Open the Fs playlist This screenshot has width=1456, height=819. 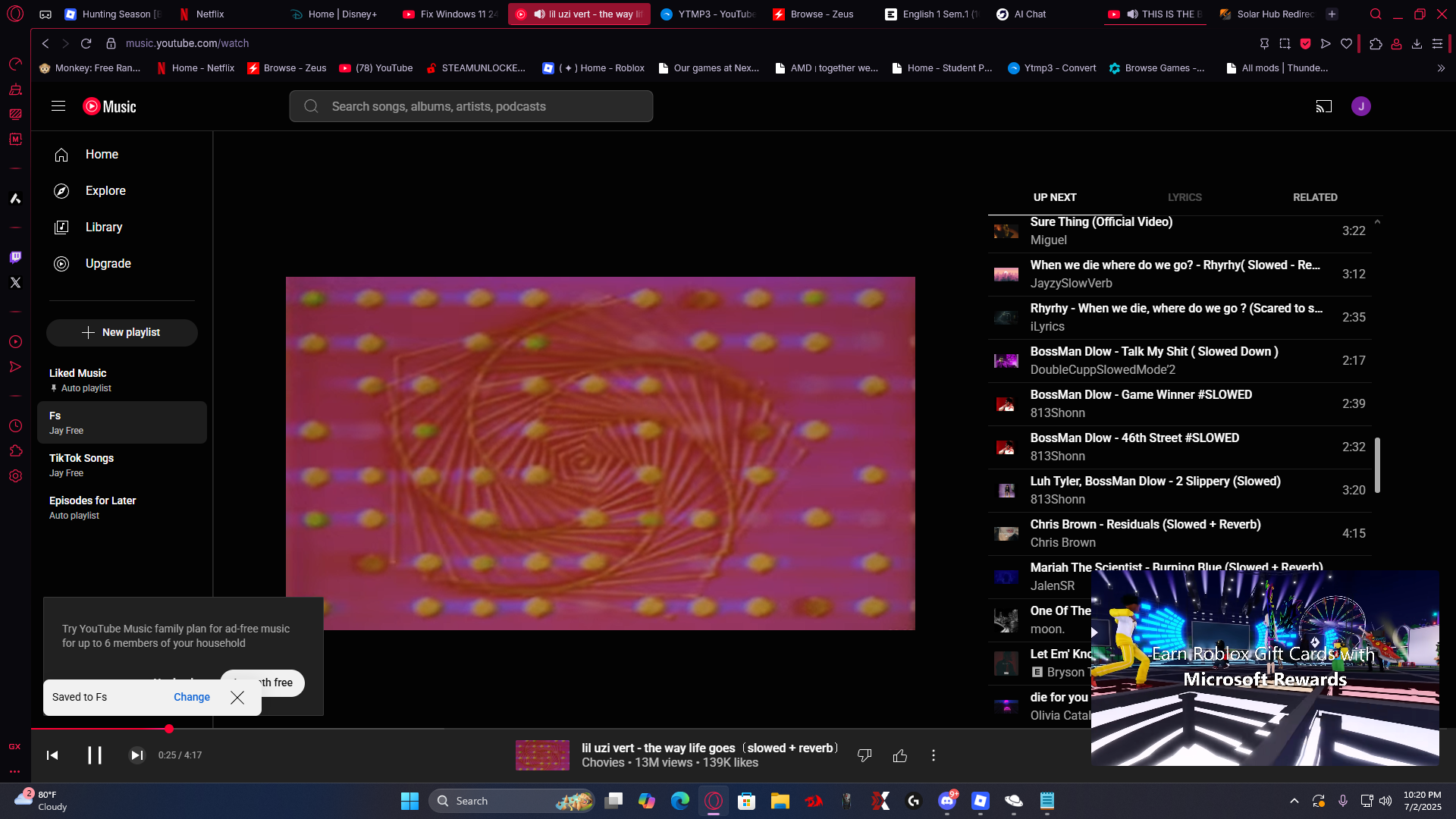[122, 422]
